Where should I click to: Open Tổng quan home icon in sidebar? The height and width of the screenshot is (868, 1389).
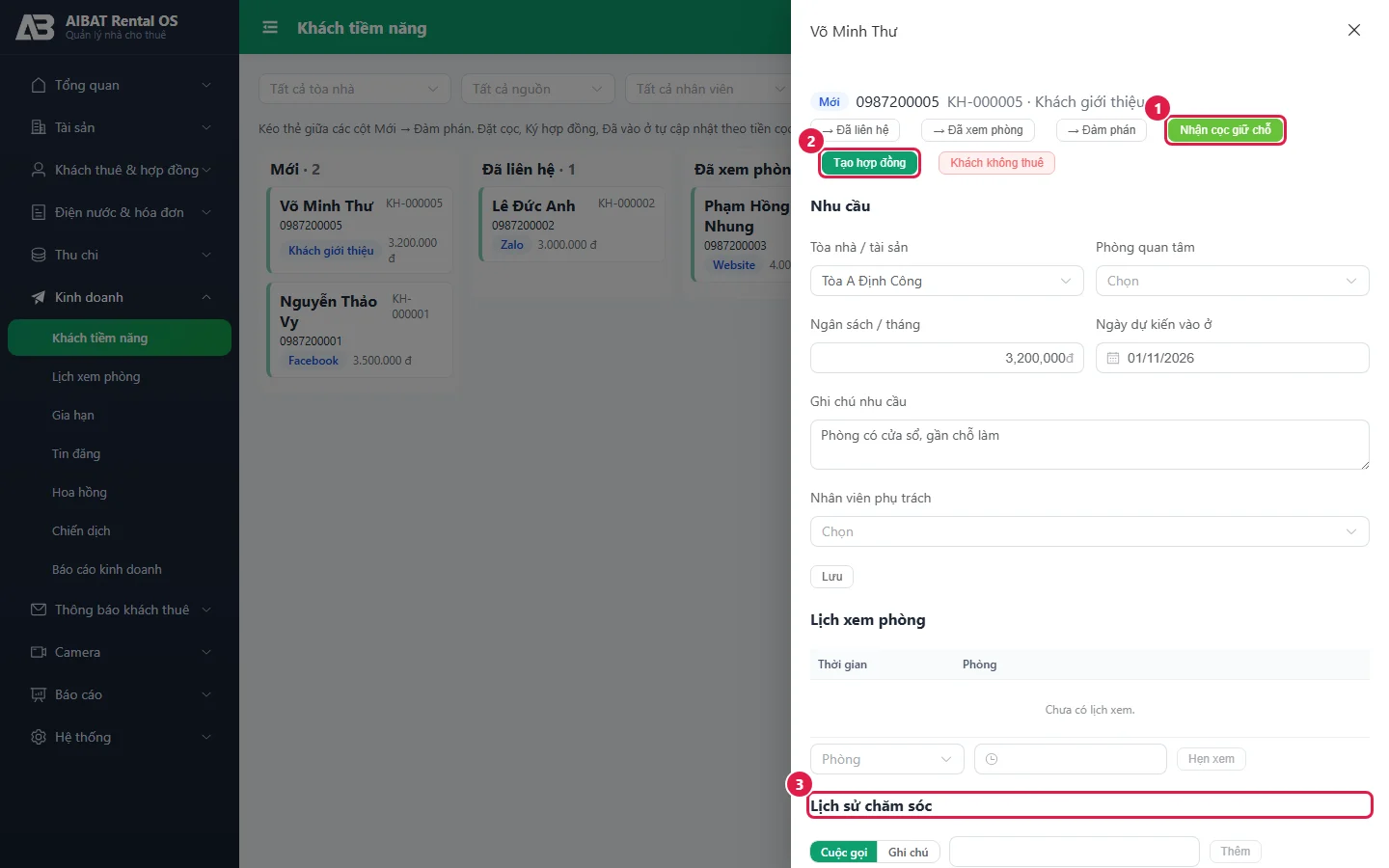(39, 85)
